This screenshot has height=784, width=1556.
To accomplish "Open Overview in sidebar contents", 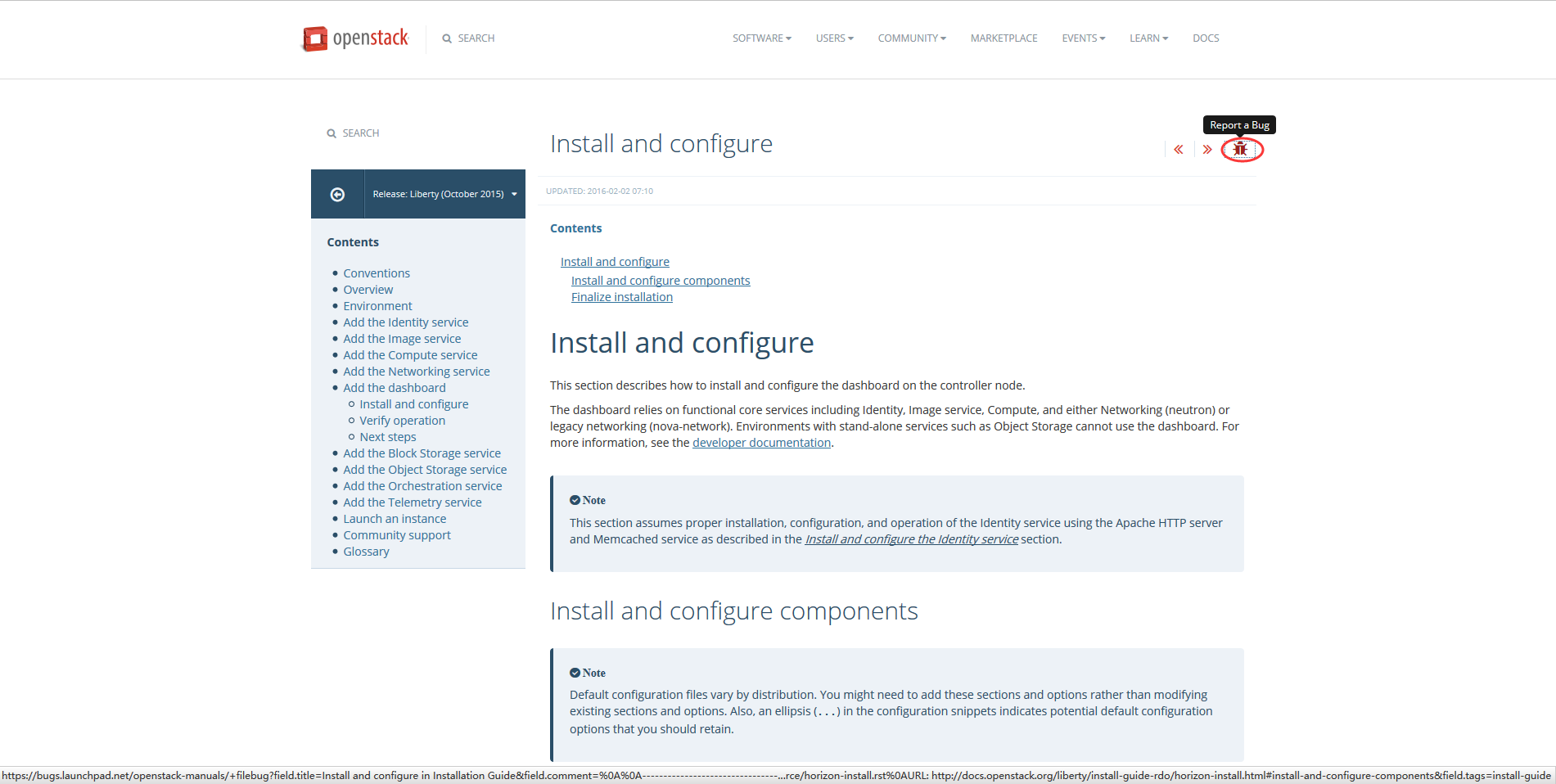I will click(x=368, y=290).
